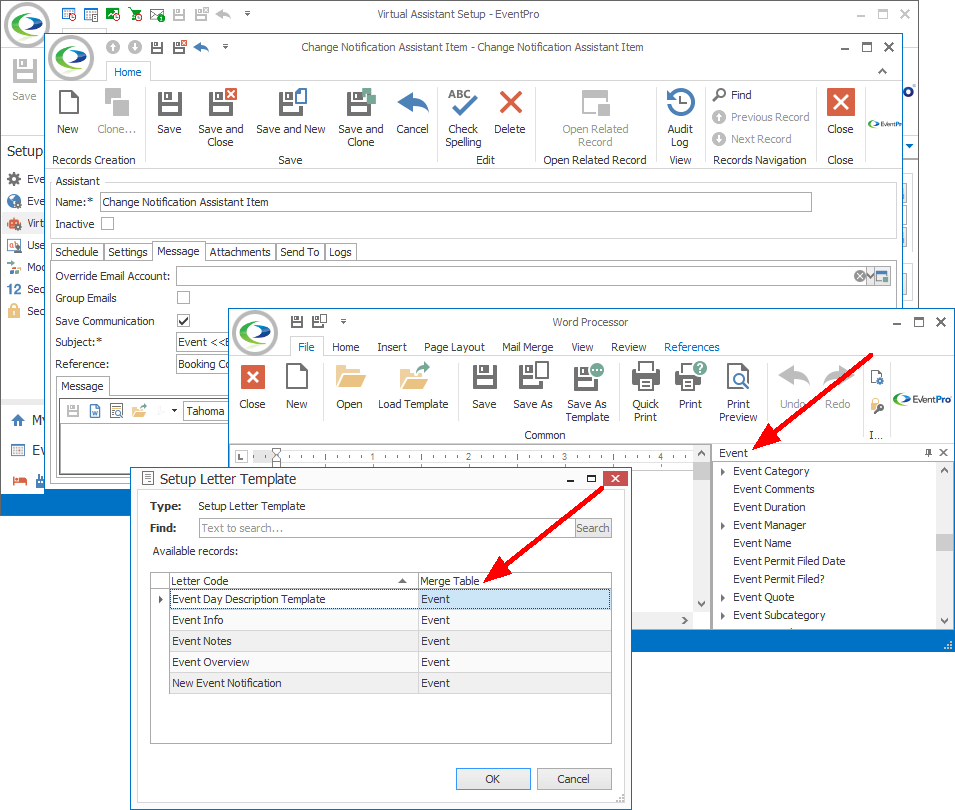955x810 pixels.
Task: Click the Find magnifier in Records Navigation
Action: (x=732, y=95)
